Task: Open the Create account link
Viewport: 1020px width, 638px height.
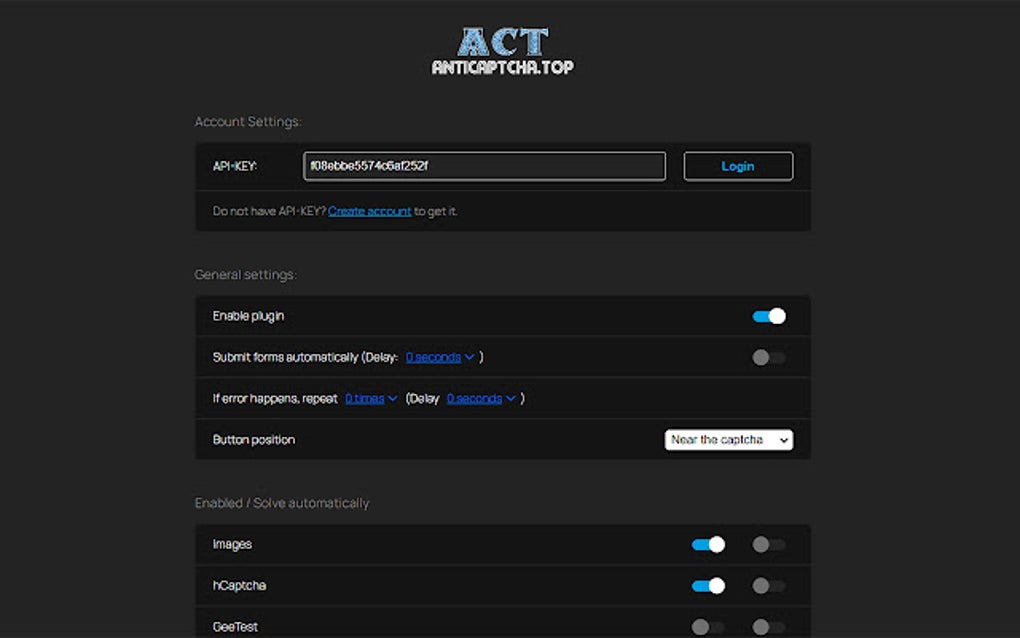Action: click(369, 211)
